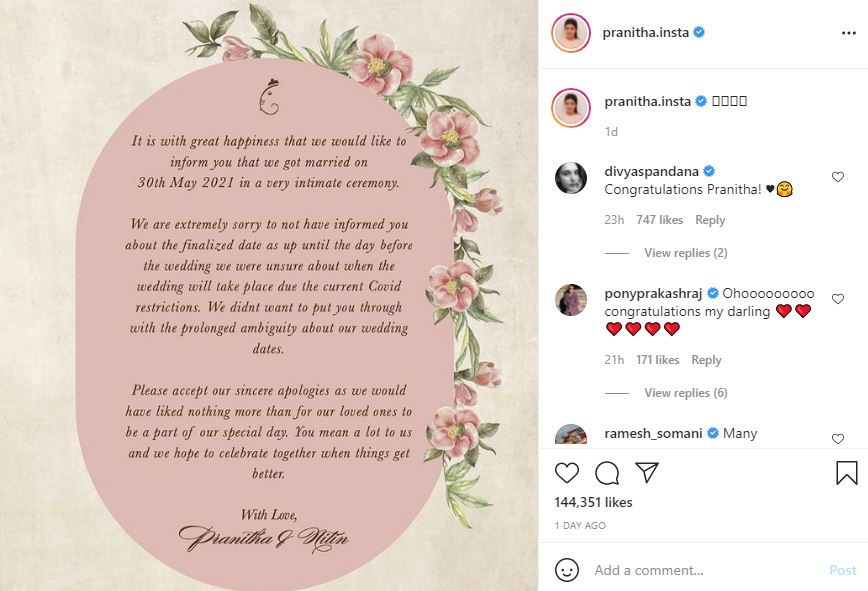Open pranitha.insta header profile picture
The height and width of the screenshot is (591, 868).
tap(571, 33)
